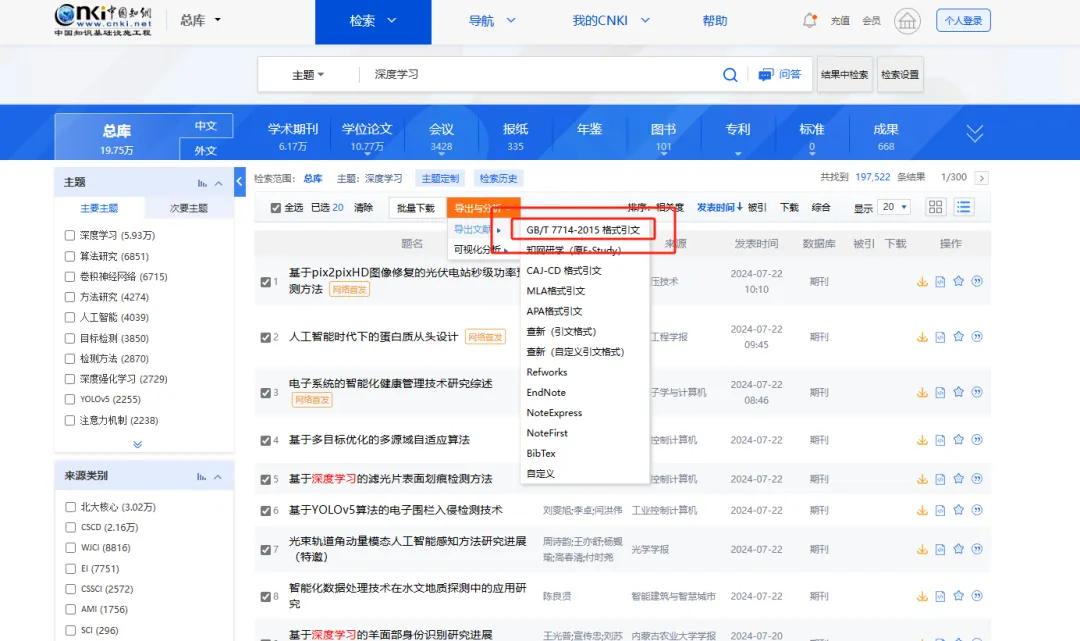The width and height of the screenshot is (1080, 641).
Task: Open the 主题 search field dropdown
Action: pyautogui.click(x=308, y=74)
